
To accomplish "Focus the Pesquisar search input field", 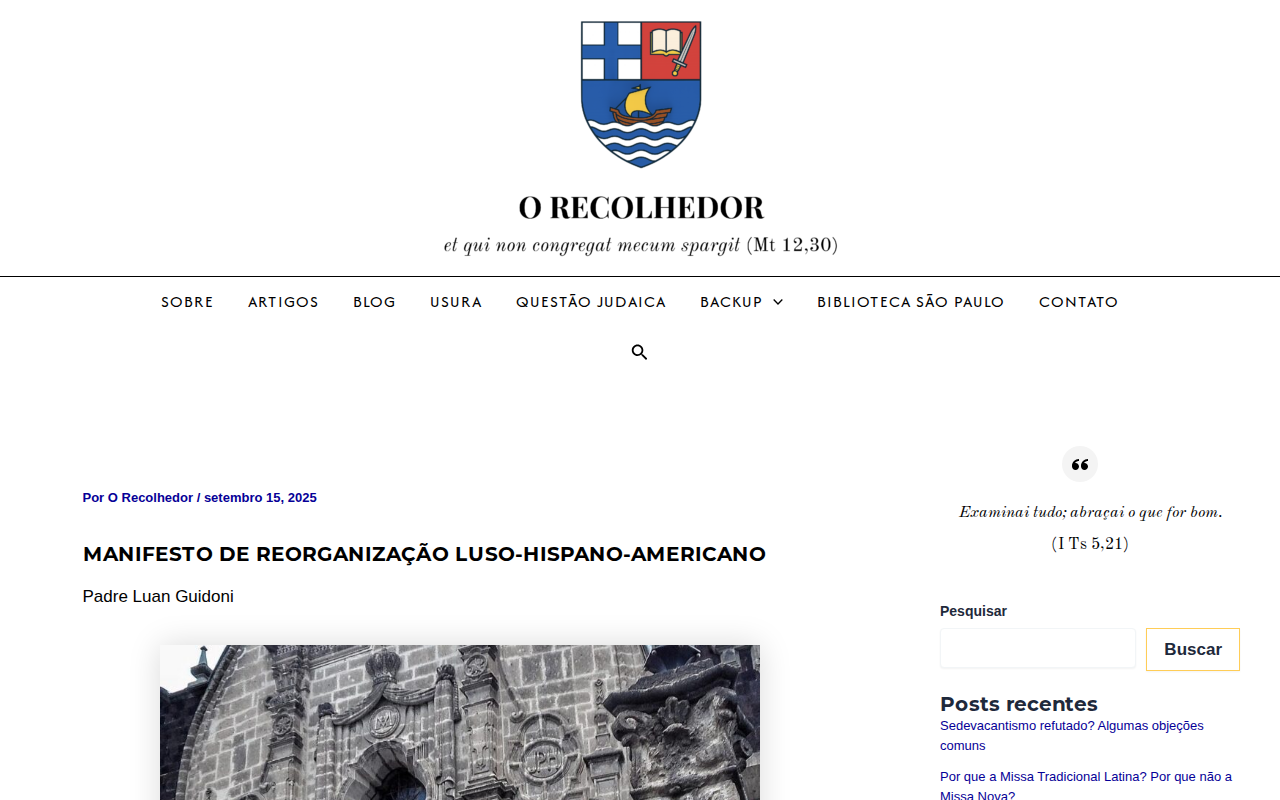I will click(1038, 648).
